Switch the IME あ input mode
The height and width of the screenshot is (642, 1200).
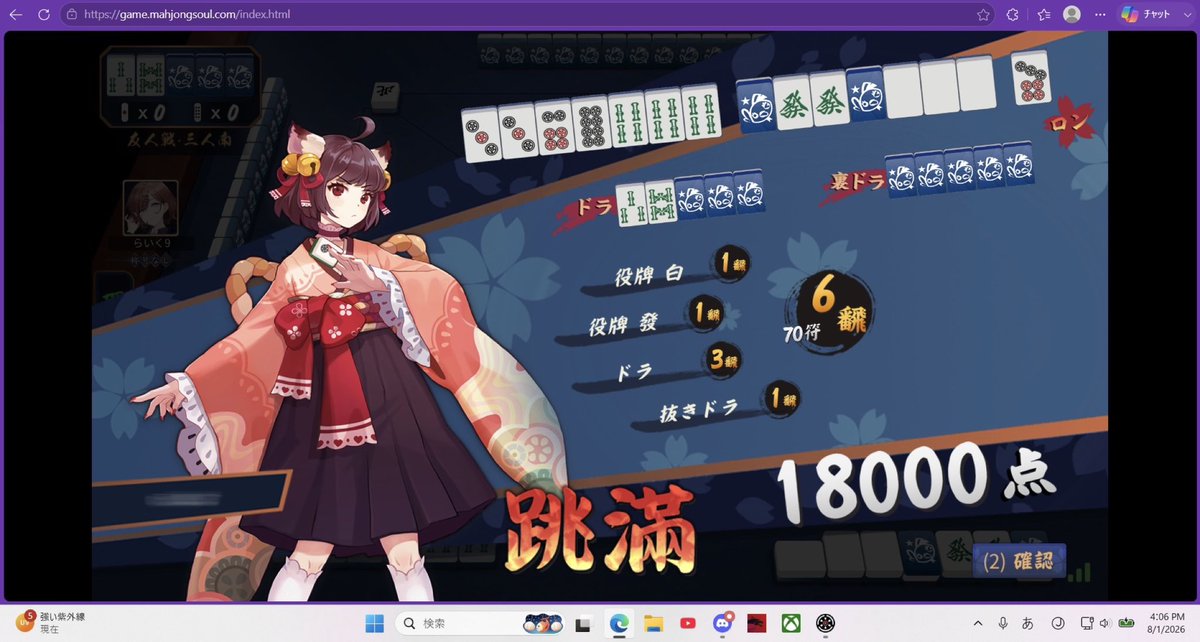click(x=1028, y=623)
